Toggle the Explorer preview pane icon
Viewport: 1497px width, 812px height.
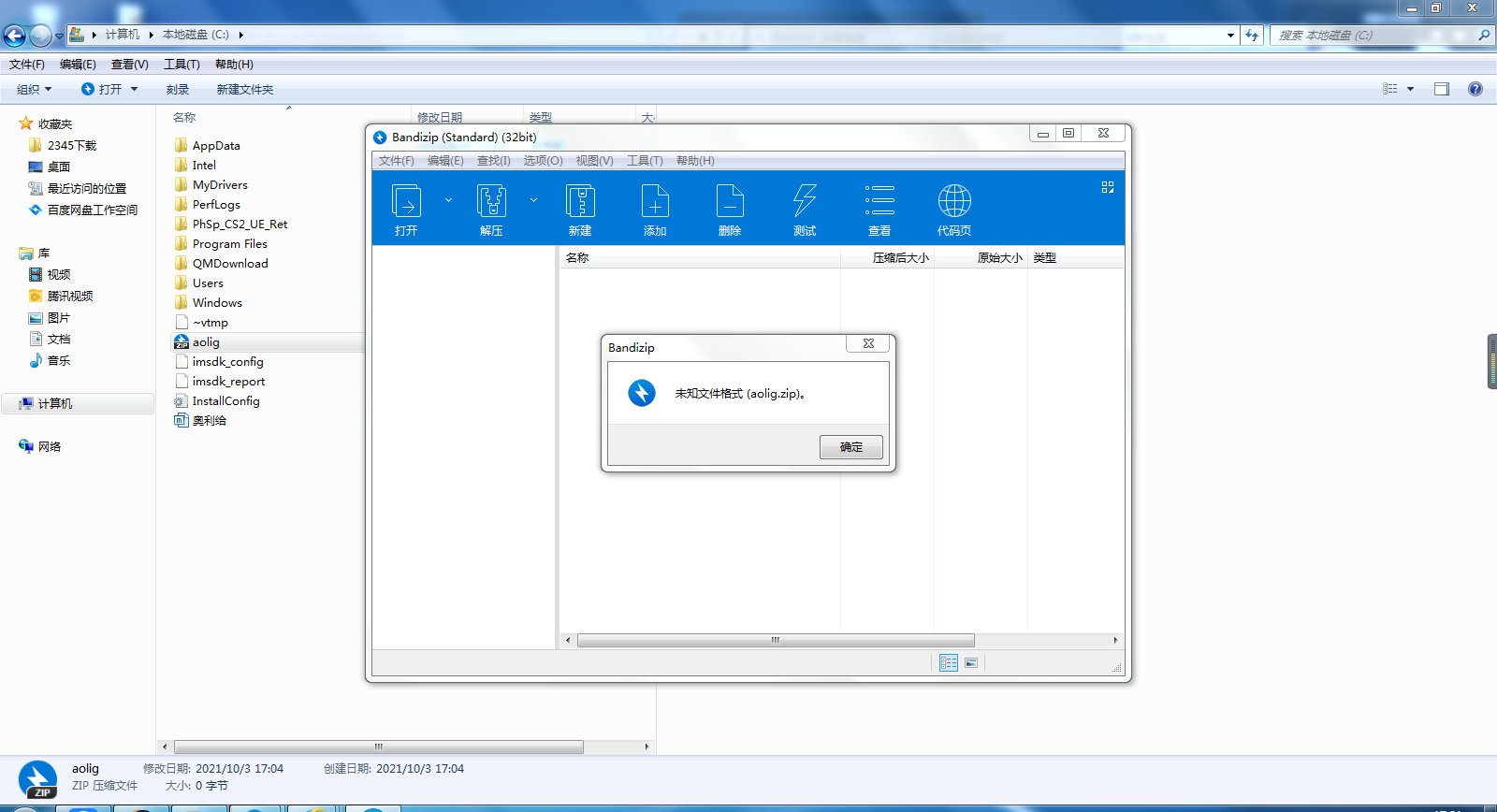(x=1442, y=89)
